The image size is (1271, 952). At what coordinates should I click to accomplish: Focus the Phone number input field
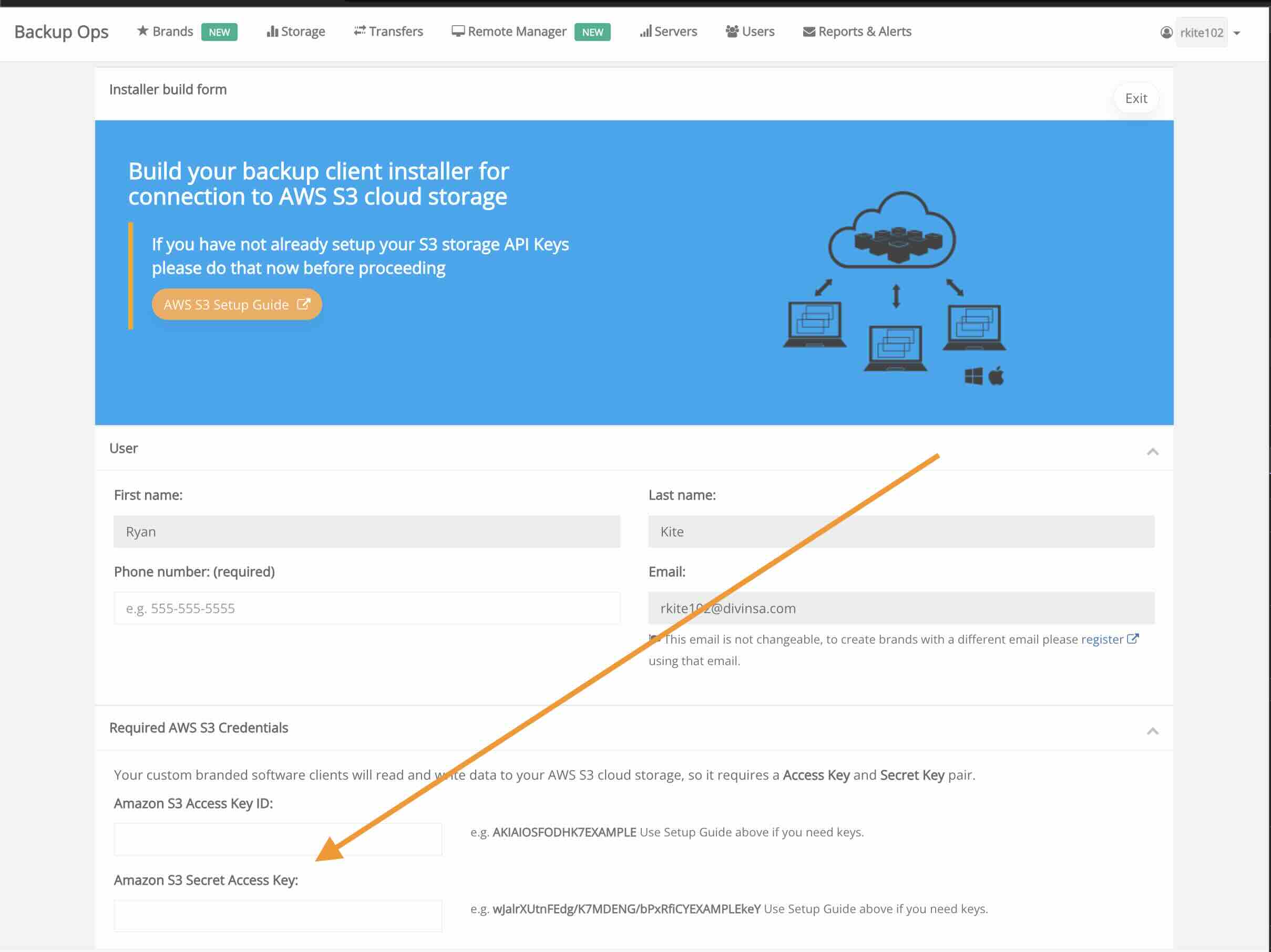366,608
